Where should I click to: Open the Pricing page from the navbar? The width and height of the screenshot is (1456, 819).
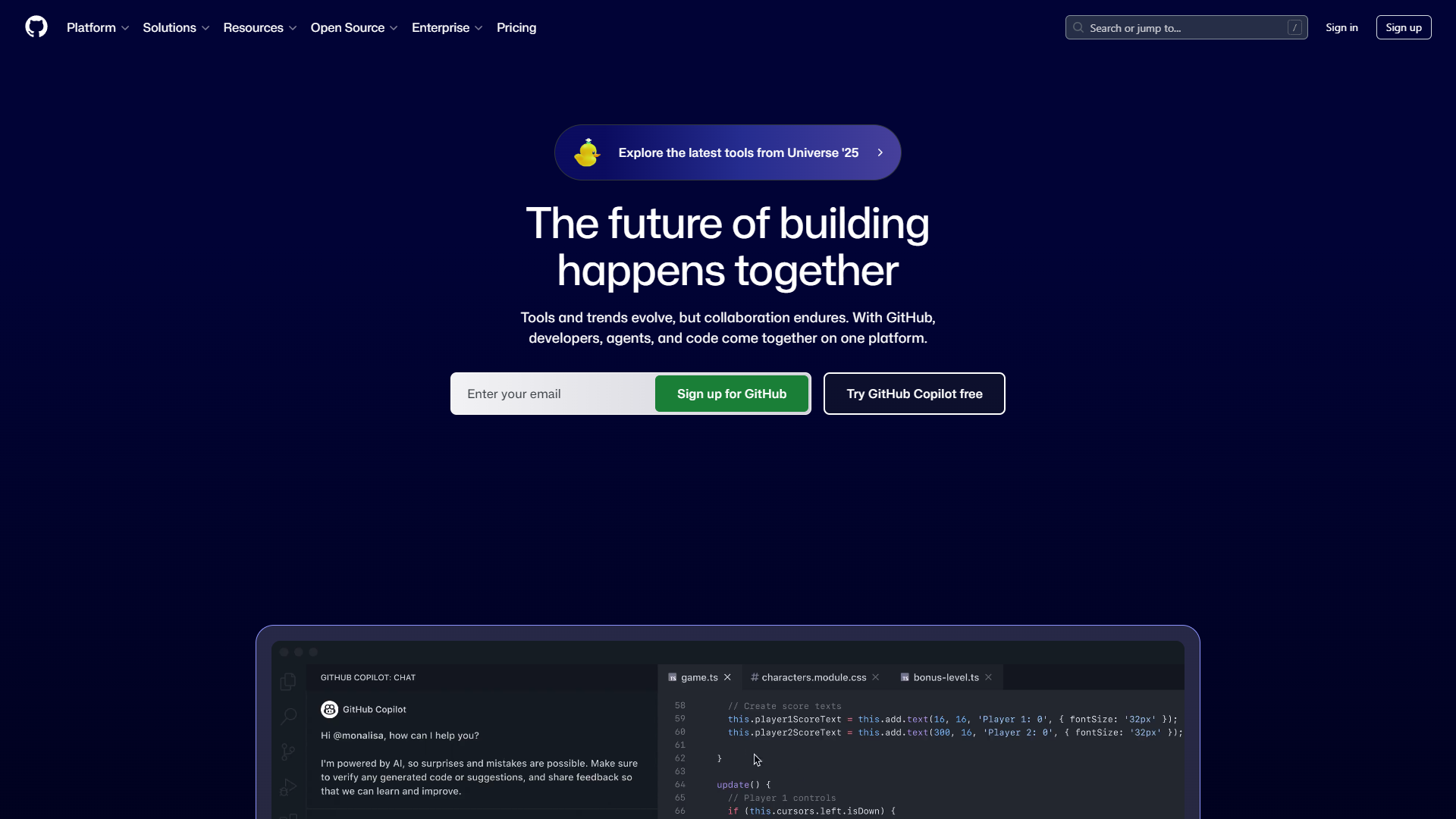(x=516, y=27)
